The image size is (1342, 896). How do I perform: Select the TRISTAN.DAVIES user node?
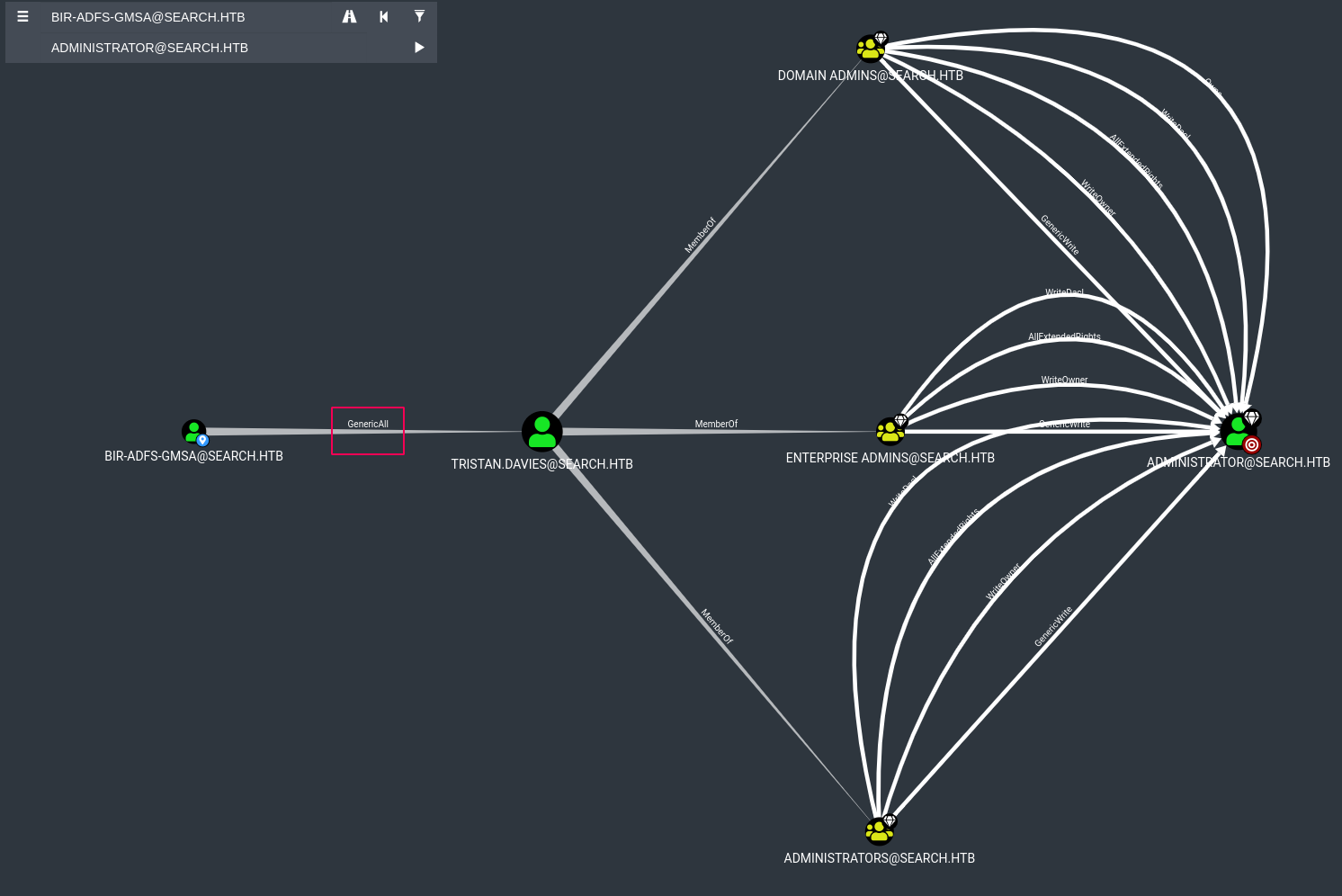(x=541, y=432)
